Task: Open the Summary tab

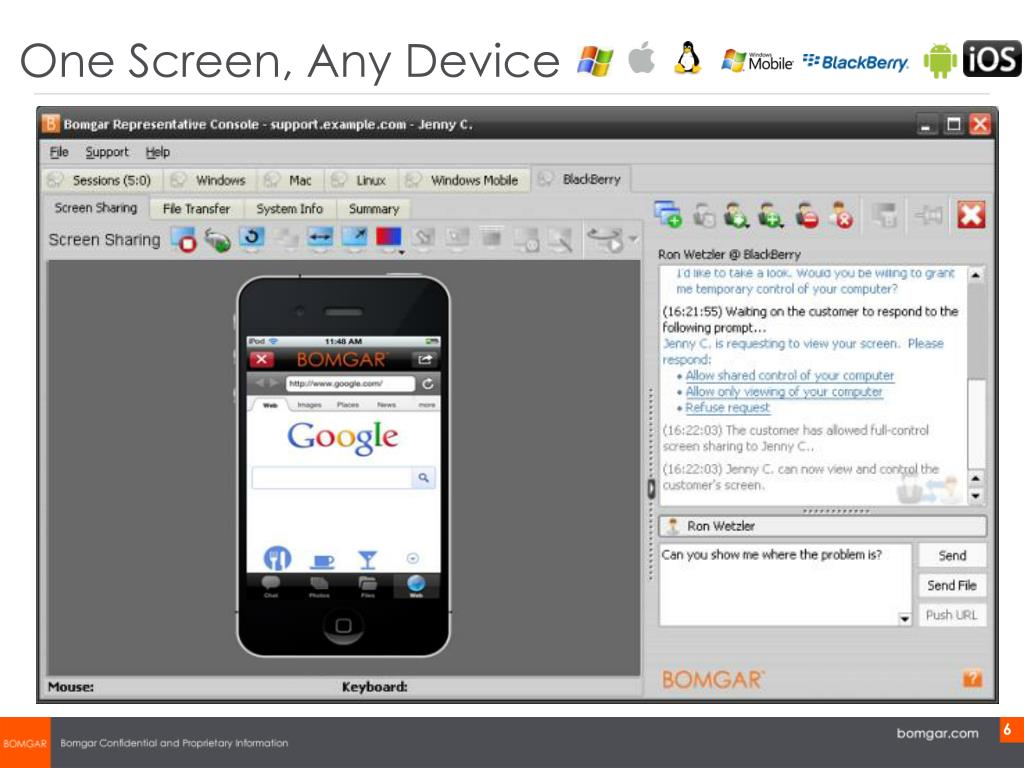Action: [x=374, y=209]
